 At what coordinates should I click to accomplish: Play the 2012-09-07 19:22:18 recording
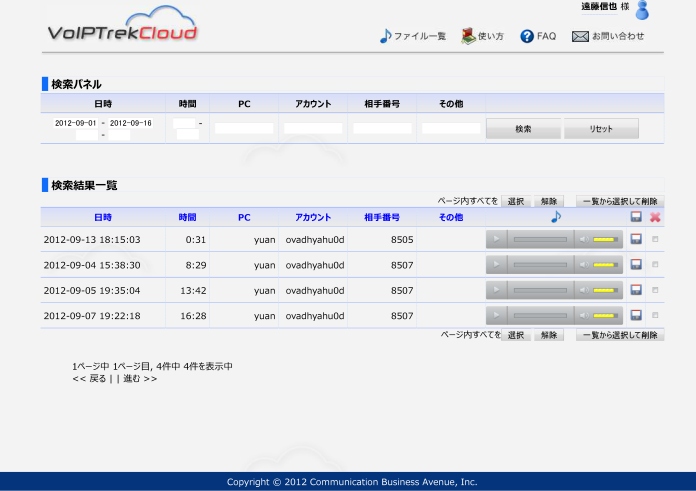click(497, 316)
